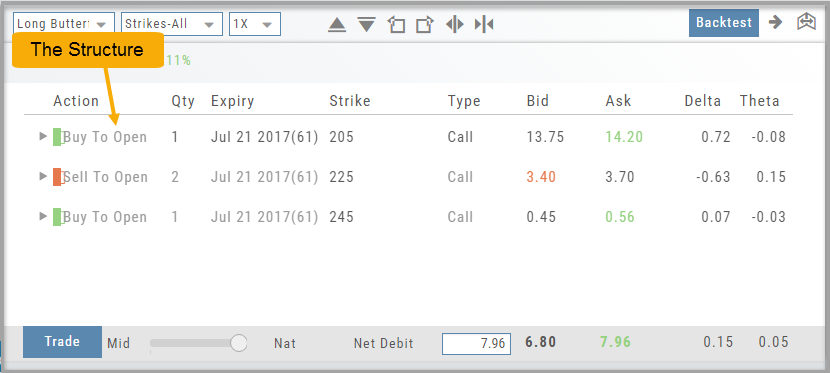This screenshot has height=373, width=830.
Task: Click the Mid to Nat price slider handle
Action: click(239, 343)
